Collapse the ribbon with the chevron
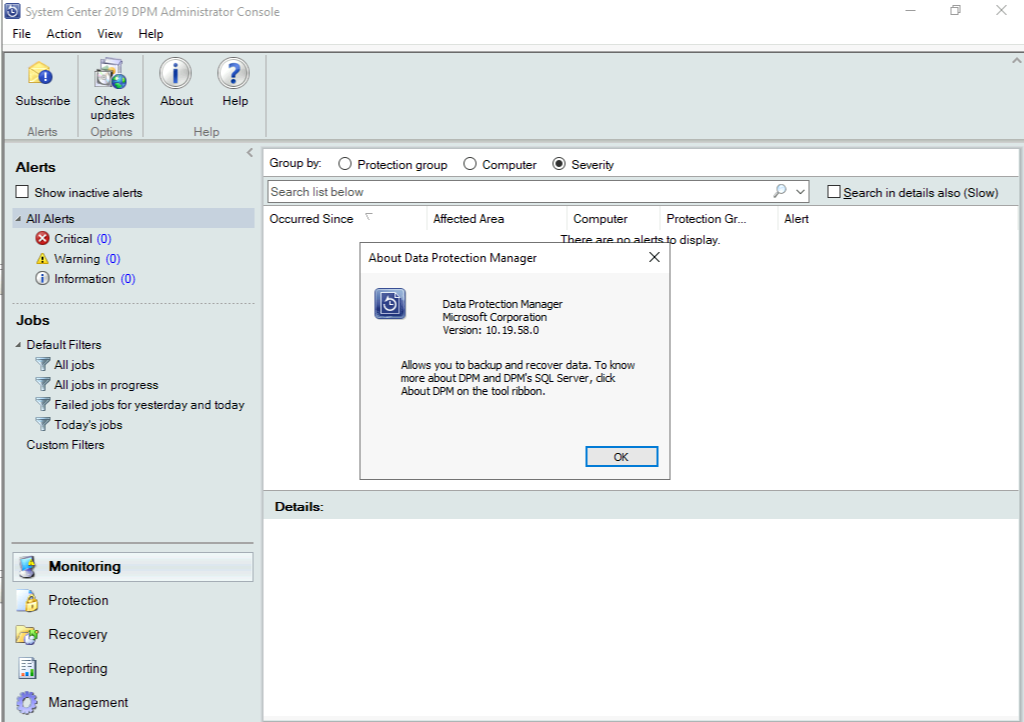Image resolution: width=1024 pixels, height=722 pixels. (1016, 61)
